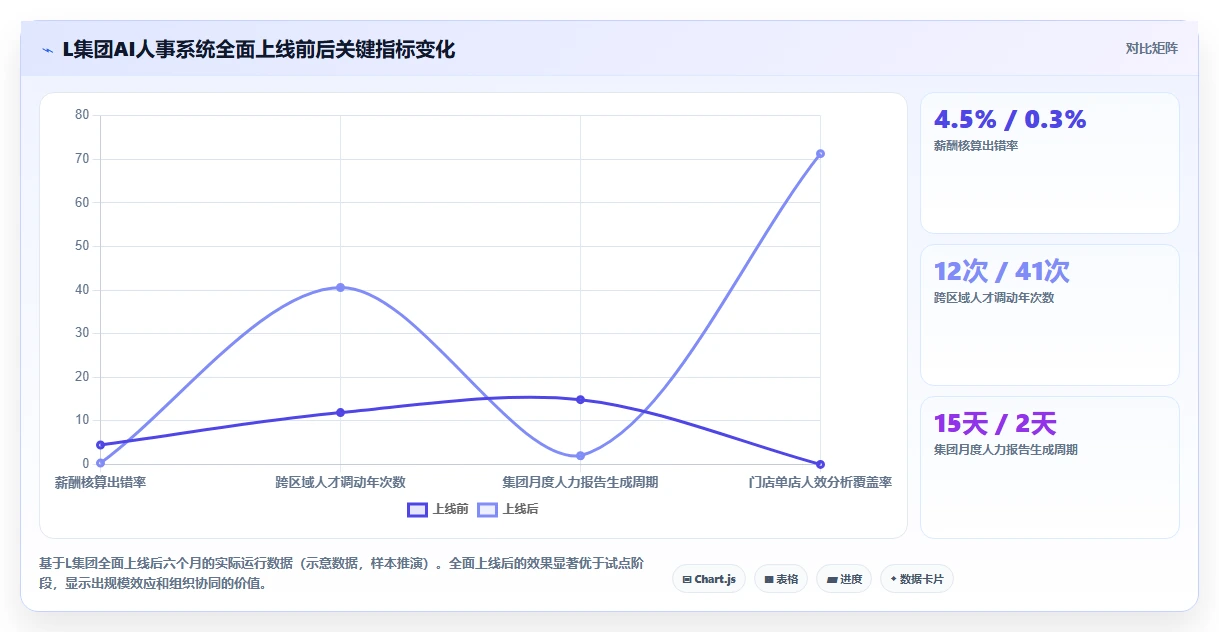This screenshot has height=632, width=1219.
Task: Click 上线前 data point at 门店单店人效分析覆盖率
Action: coord(820,464)
